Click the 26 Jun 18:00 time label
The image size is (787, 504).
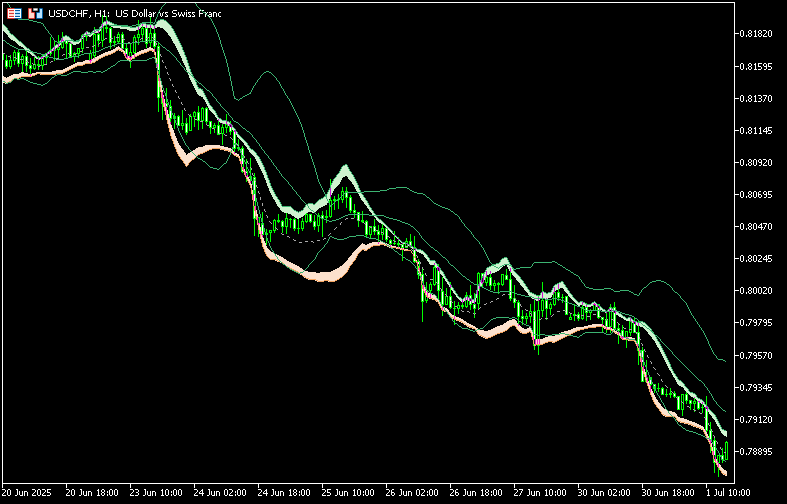[x=476, y=492]
